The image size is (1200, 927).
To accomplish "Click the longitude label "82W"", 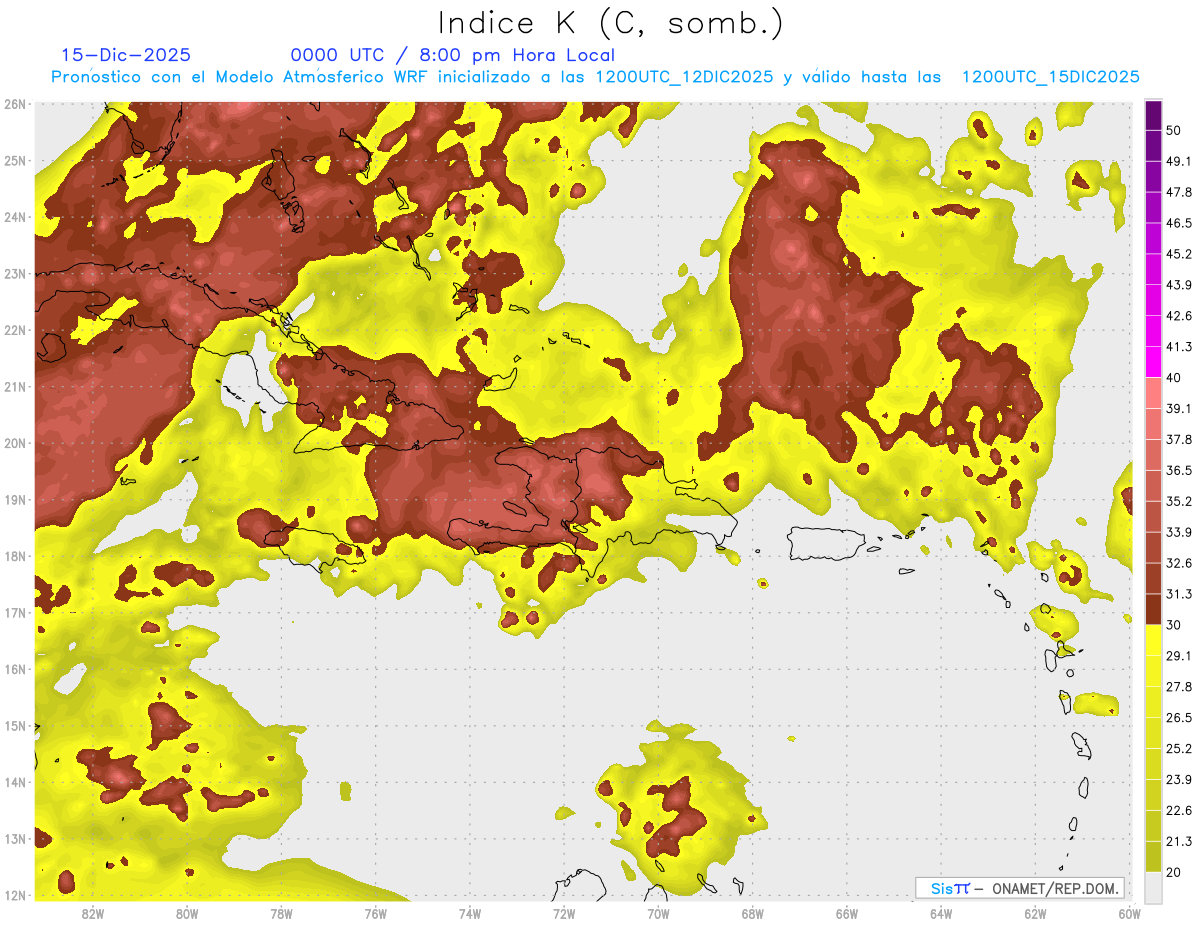I will [x=93, y=913].
